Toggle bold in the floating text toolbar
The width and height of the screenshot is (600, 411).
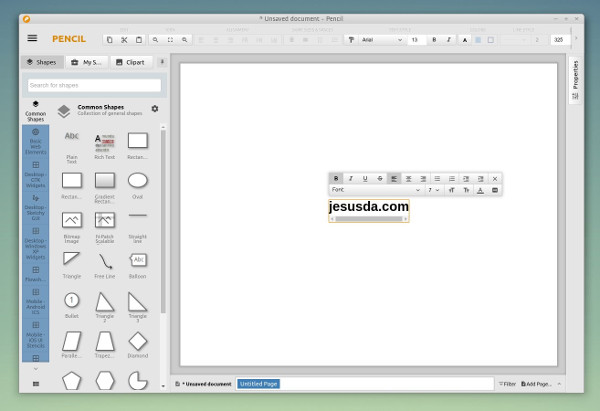click(336, 178)
